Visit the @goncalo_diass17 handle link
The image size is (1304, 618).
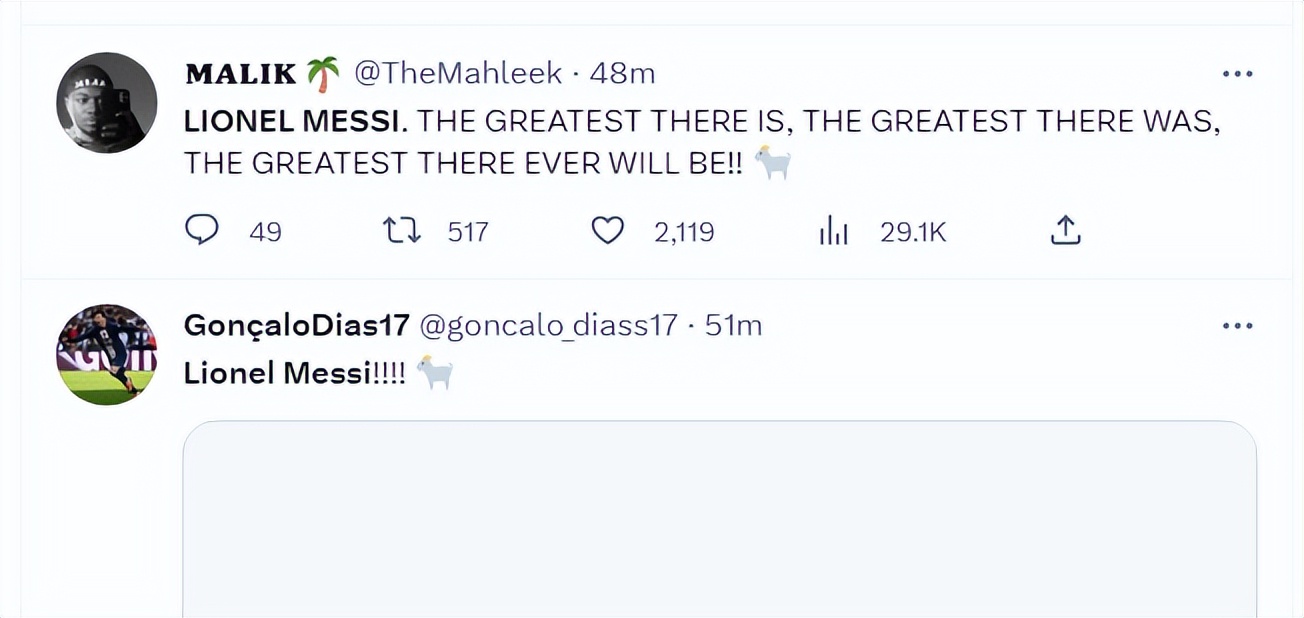[547, 326]
